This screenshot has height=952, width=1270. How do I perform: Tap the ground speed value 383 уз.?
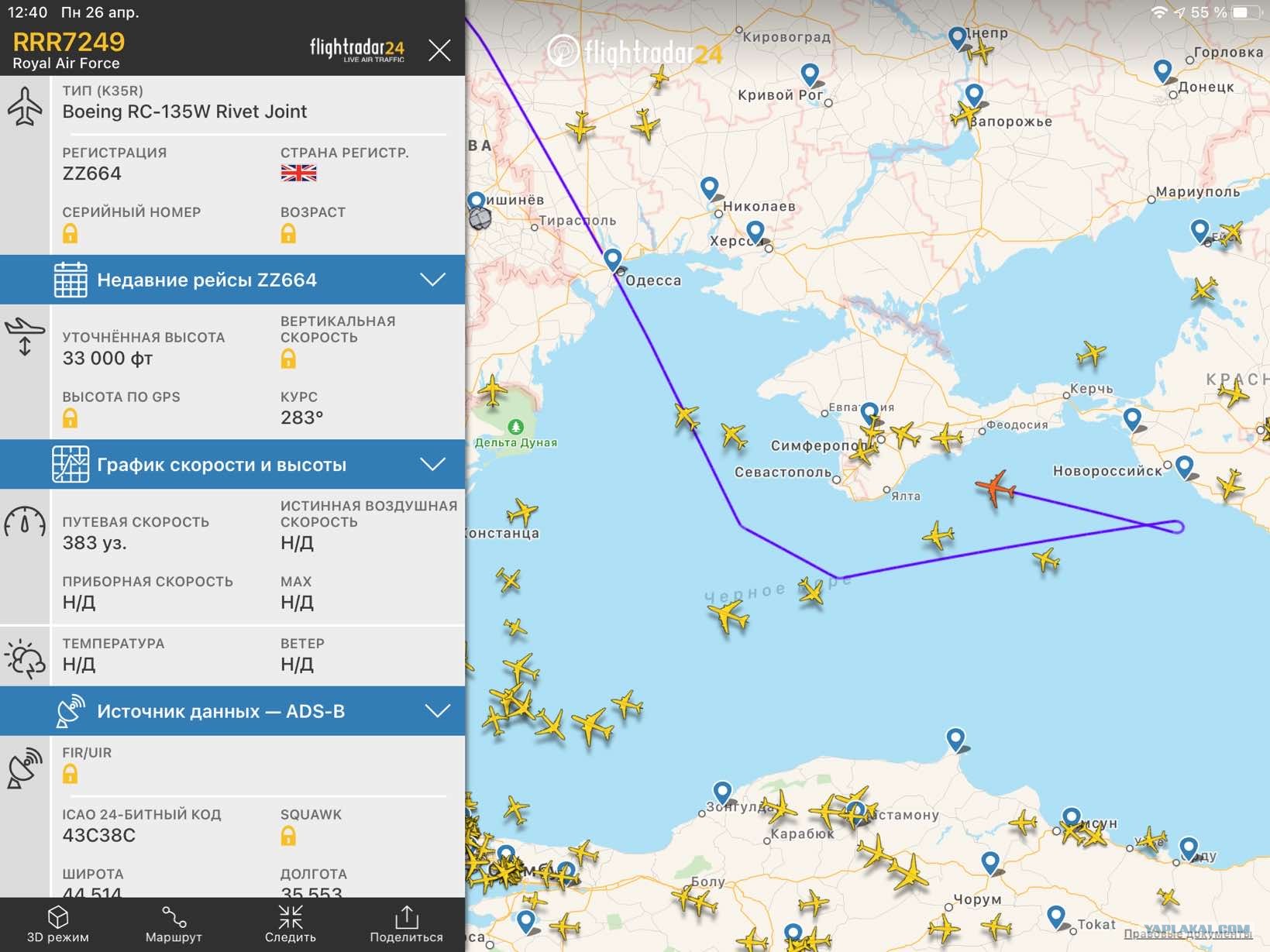(x=95, y=543)
